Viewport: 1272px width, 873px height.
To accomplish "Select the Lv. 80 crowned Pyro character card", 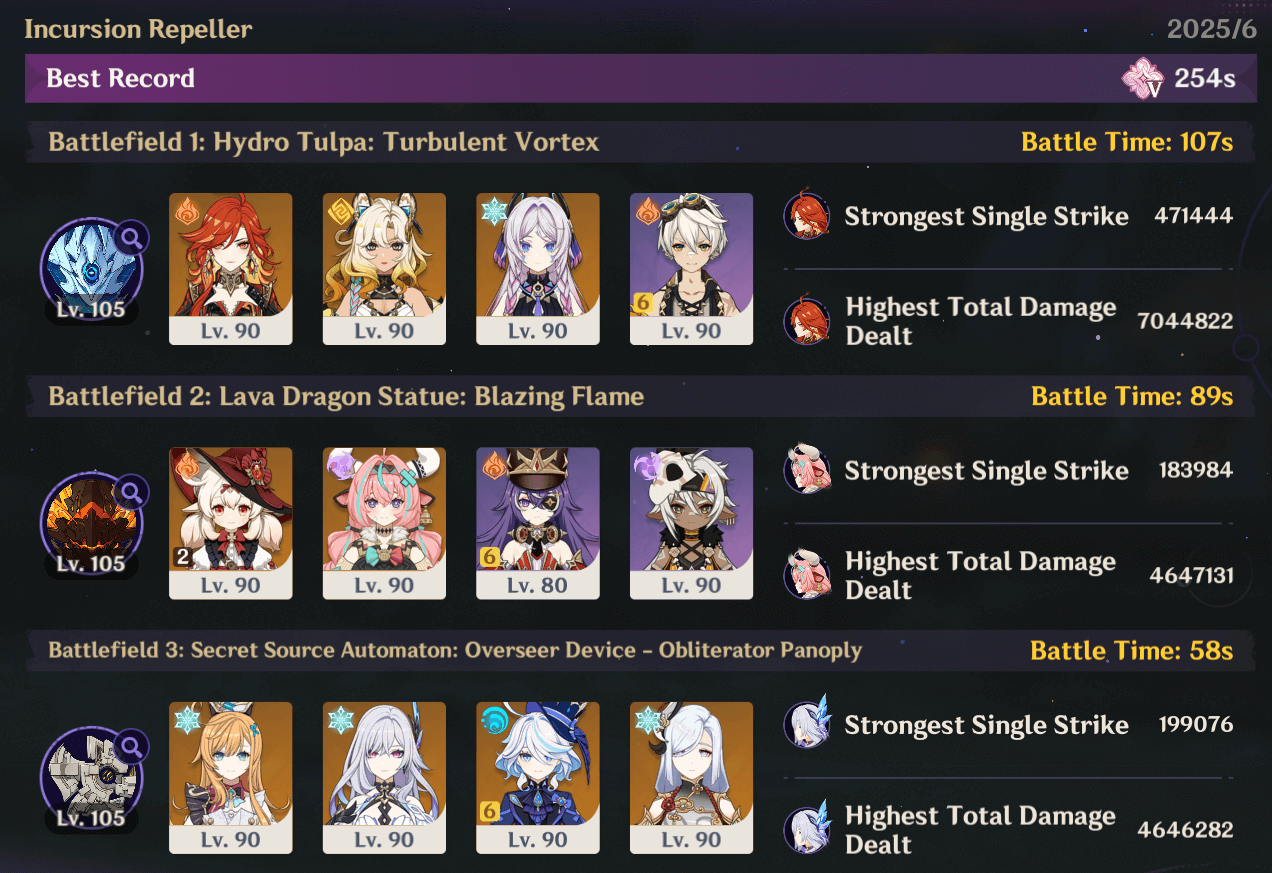I will pyautogui.click(x=538, y=523).
